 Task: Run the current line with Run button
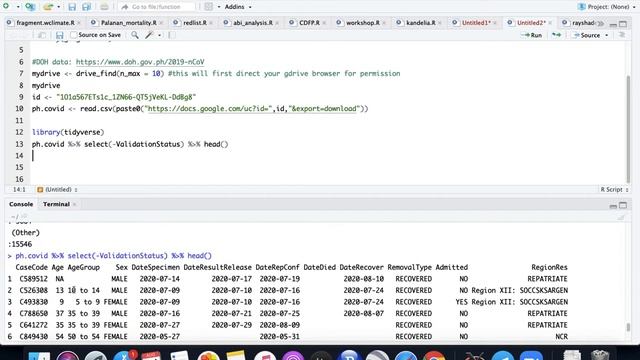click(531, 36)
